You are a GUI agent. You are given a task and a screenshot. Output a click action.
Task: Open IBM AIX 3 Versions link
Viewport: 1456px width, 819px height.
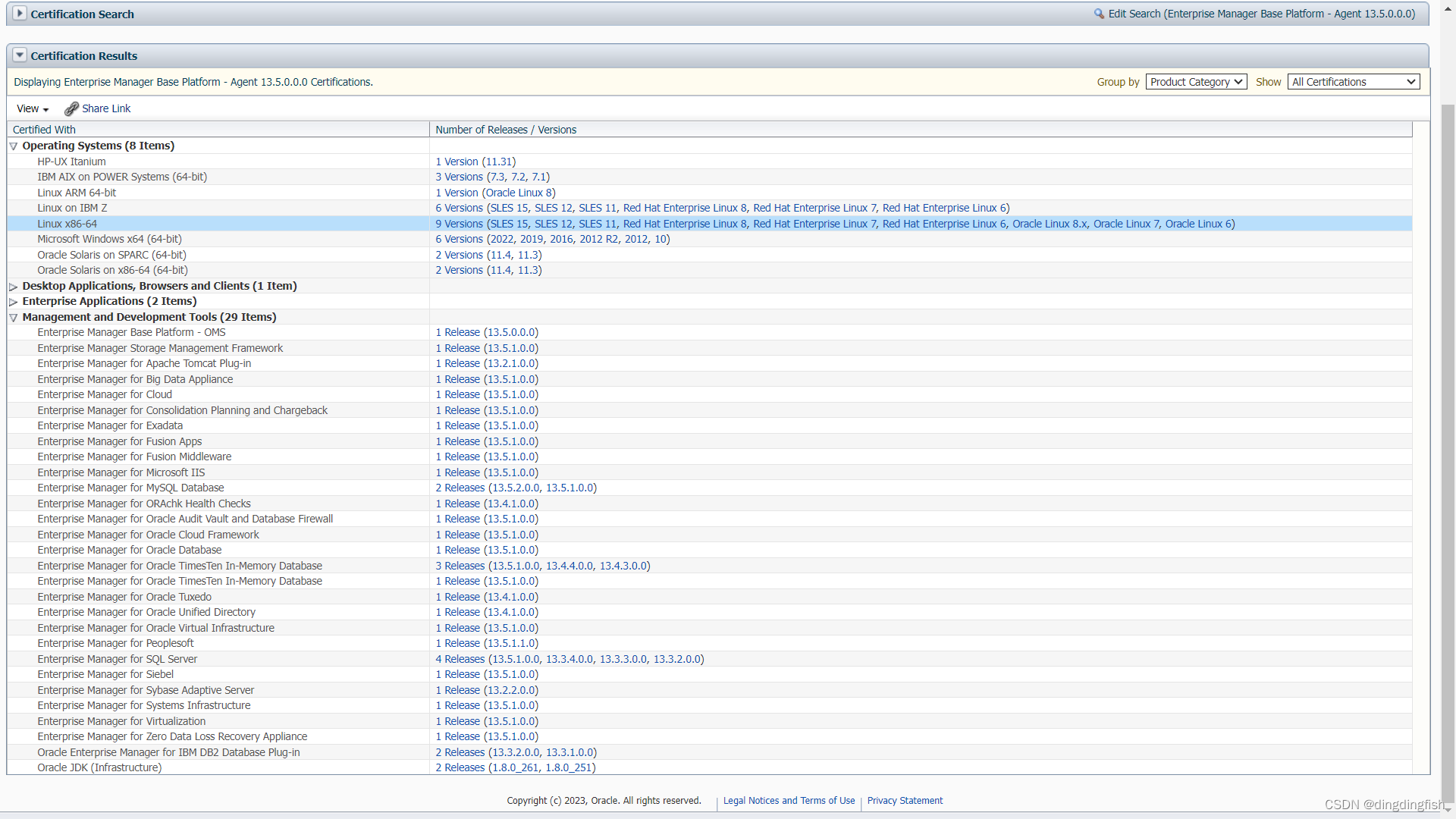click(x=459, y=177)
